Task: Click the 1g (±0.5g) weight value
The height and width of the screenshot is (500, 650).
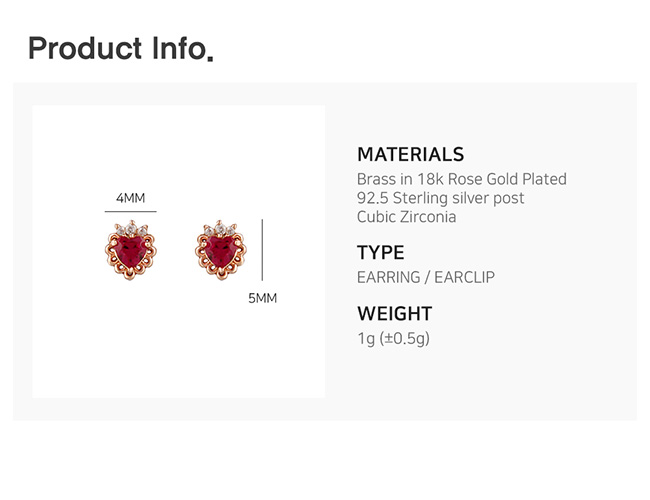Action: coord(393,338)
